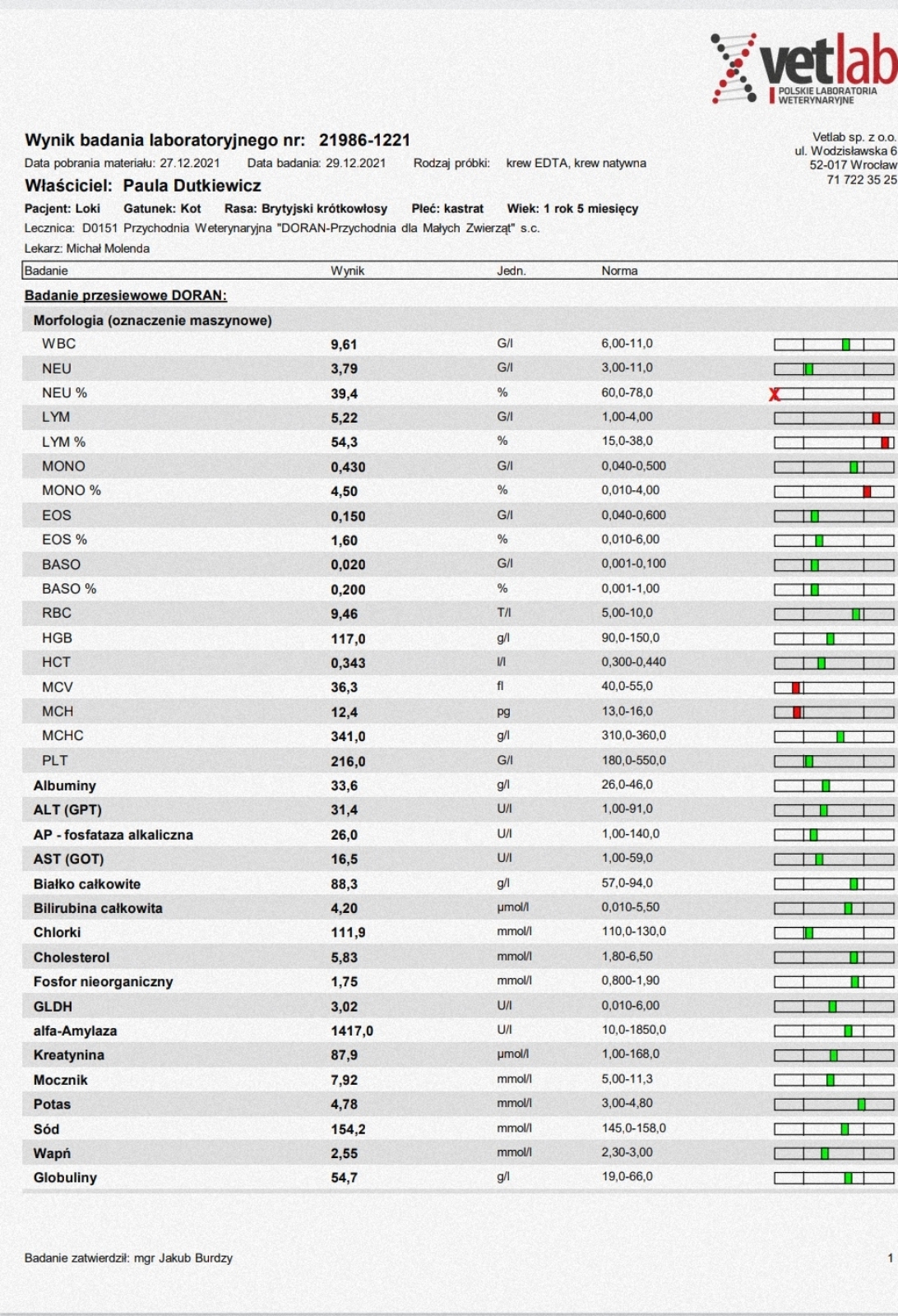The width and height of the screenshot is (898, 1316).
Task: Select the lab address "ul. Wodzisławska 6"
Action: 845,151
